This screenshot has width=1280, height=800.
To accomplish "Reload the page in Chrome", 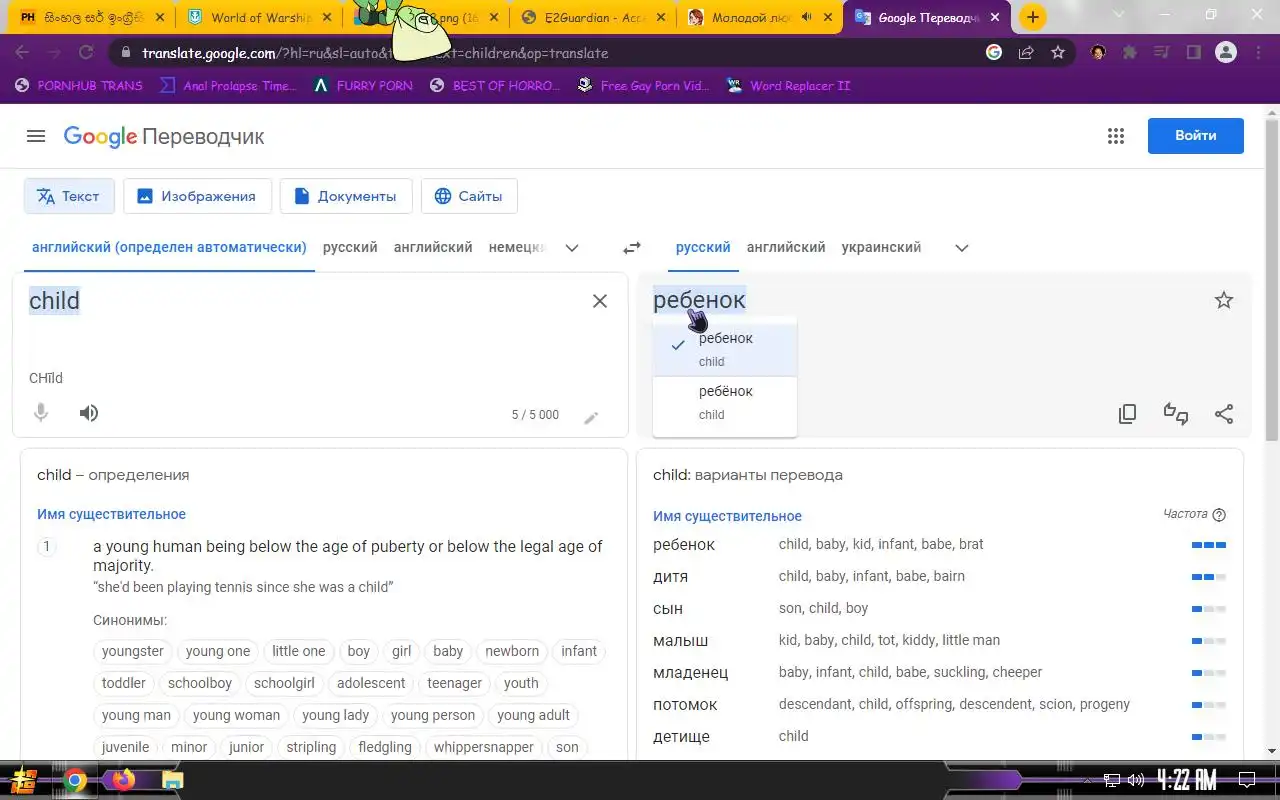I will coord(86,53).
